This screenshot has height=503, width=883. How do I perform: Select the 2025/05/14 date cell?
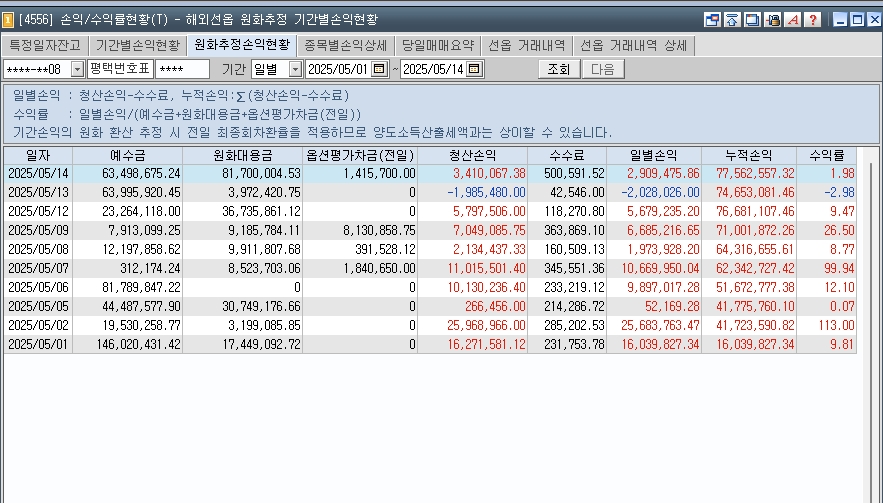tap(38, 173)
